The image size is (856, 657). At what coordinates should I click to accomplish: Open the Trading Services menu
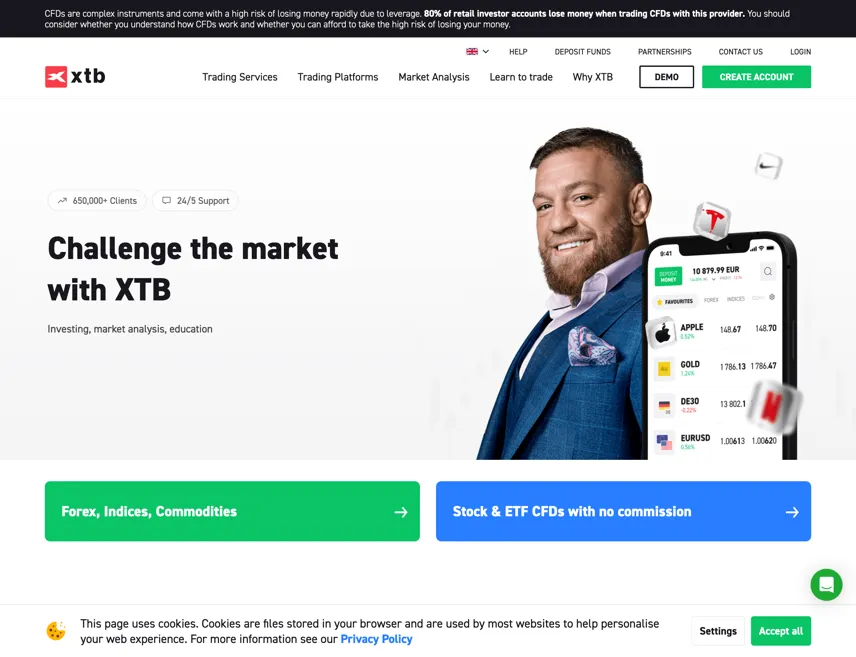pyautogui.click(x=240, y=77)
